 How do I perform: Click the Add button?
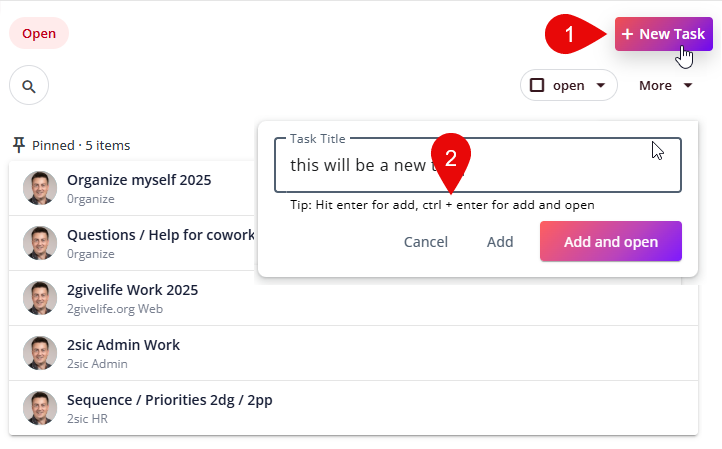tap(500, 242)
